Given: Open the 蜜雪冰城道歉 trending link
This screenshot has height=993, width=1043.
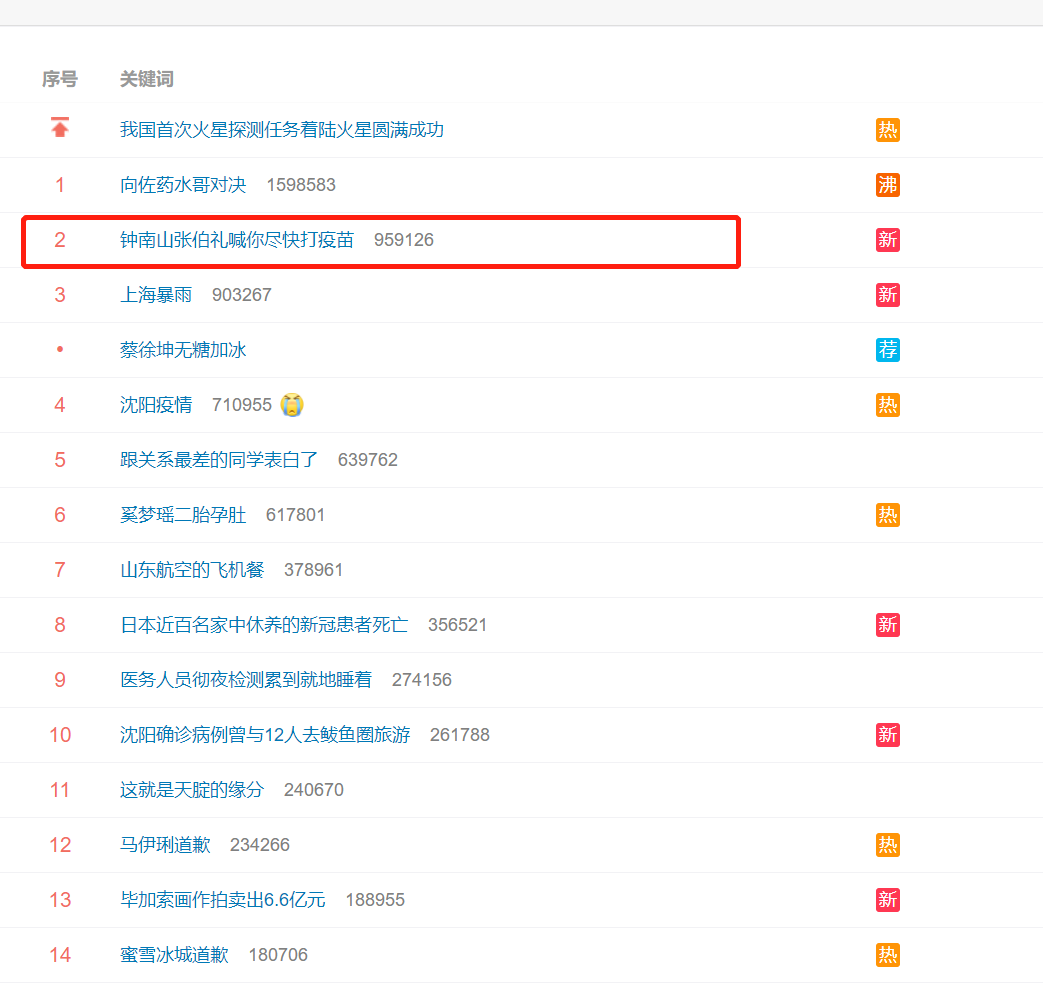Looking at the screenshot, I should coord(174,955).
